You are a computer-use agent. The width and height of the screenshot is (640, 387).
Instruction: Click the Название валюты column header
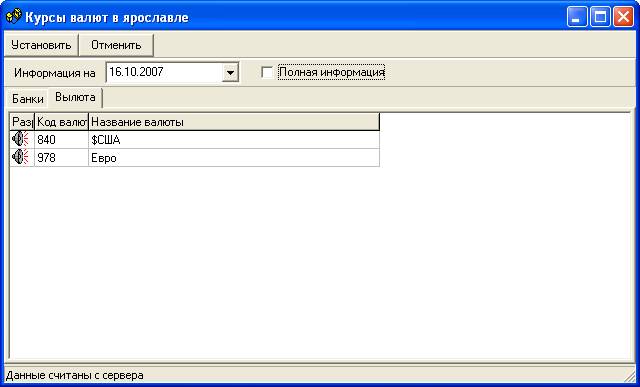(234, 122)
